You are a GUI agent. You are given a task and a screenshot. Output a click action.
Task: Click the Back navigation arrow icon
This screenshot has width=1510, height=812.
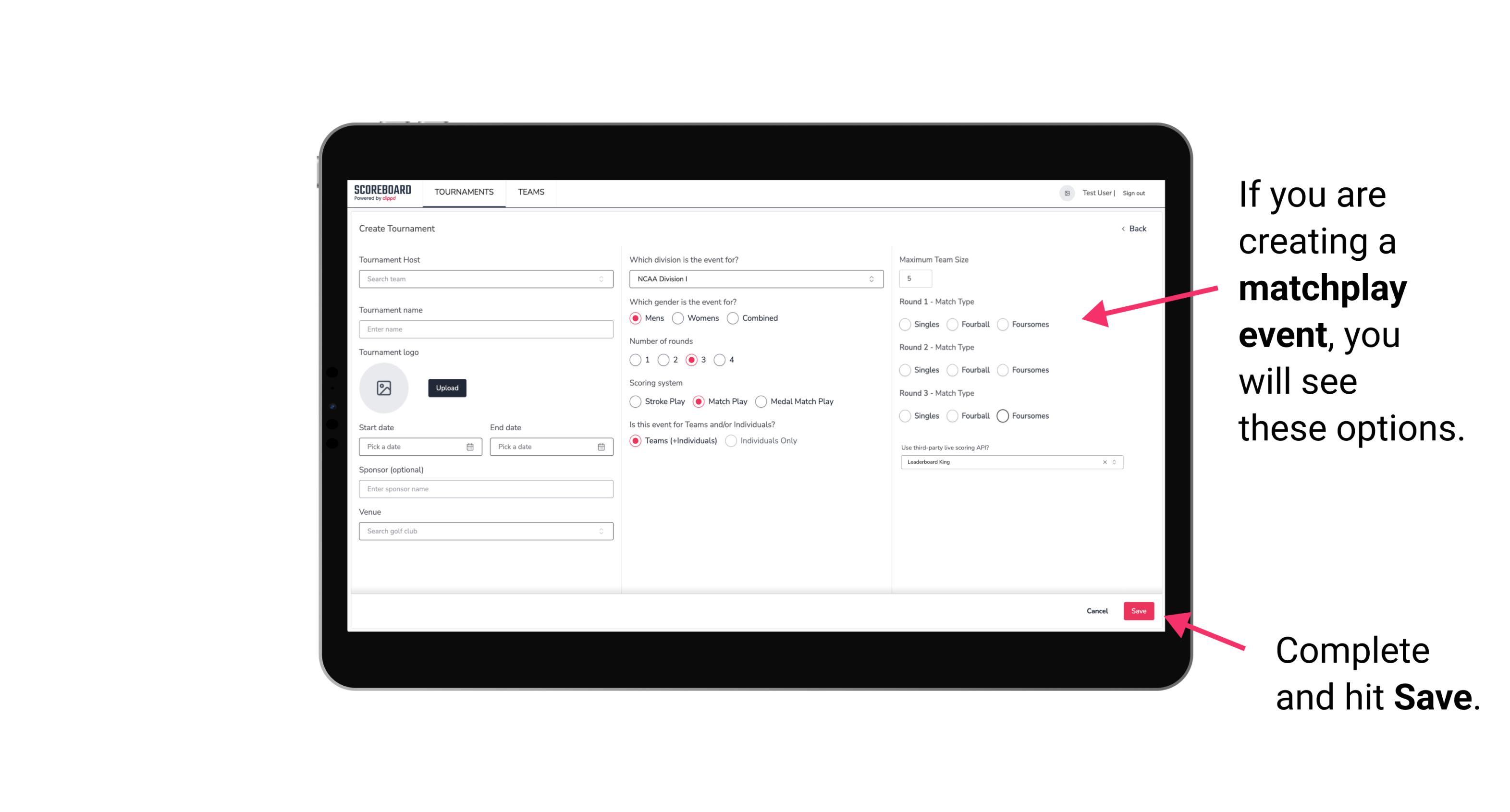point(1122,228)
